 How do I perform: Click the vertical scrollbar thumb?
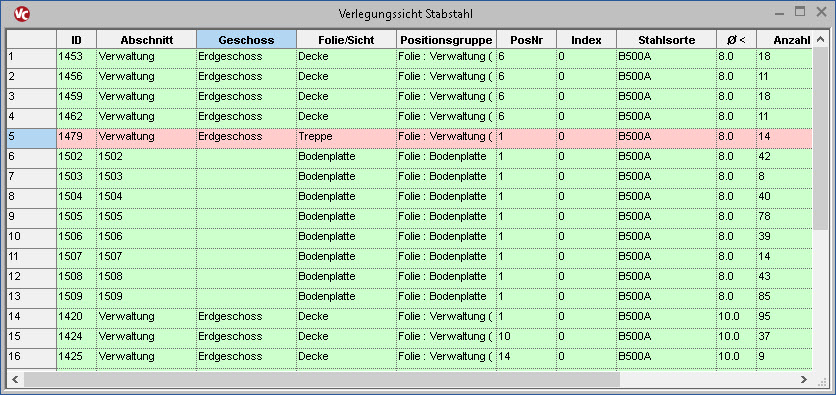tap(821, 139)
